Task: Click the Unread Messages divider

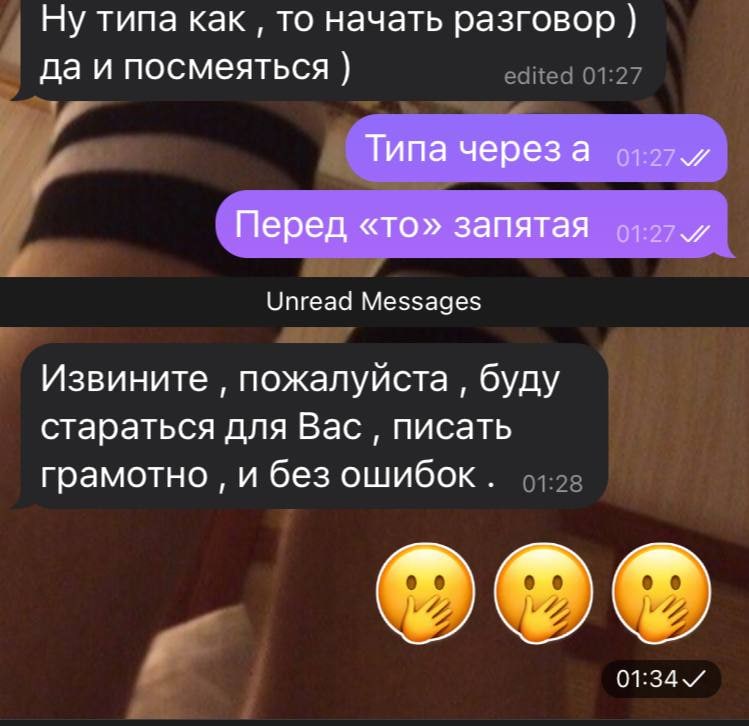Action: 374,301
